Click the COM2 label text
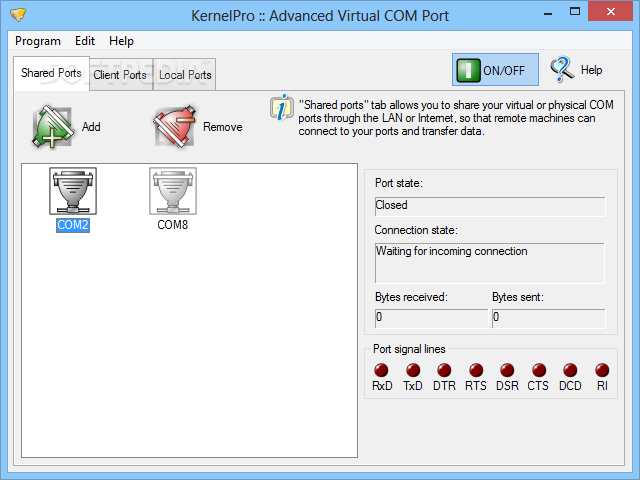Image resolution: width=640 pixels, height=480 pixels. [73, 225]
